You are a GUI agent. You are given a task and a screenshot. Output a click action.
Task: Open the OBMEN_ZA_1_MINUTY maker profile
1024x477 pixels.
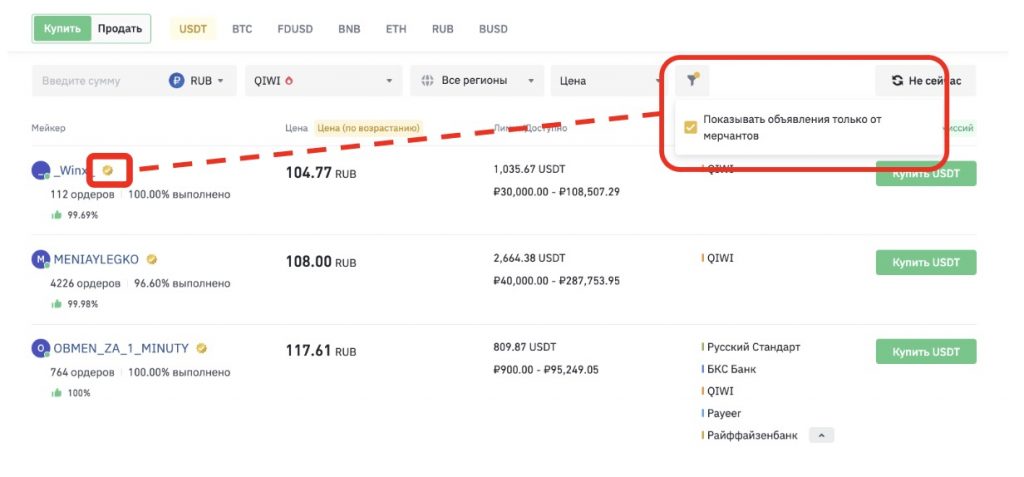[121, 348]
